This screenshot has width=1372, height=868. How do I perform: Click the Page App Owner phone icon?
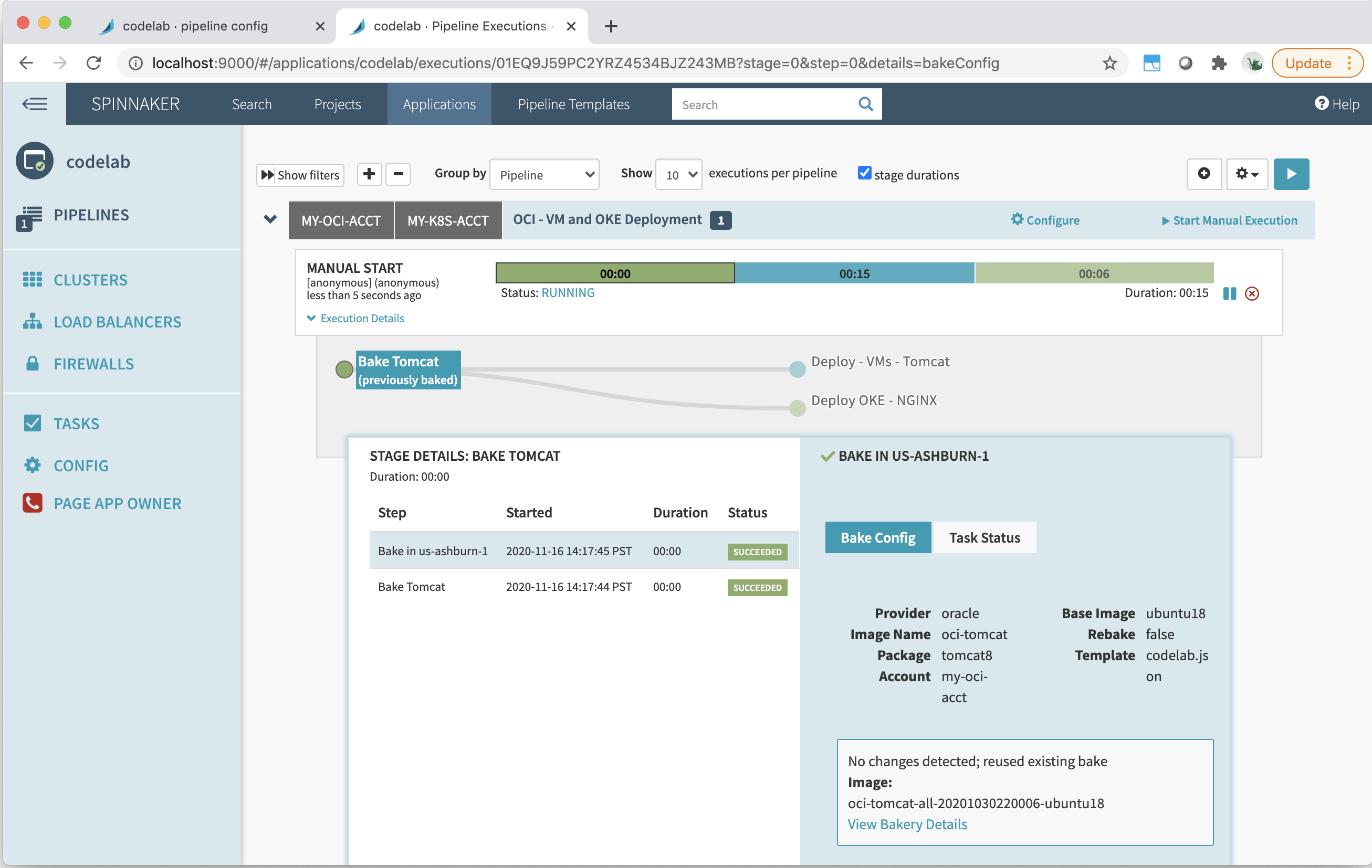(33, 503)
